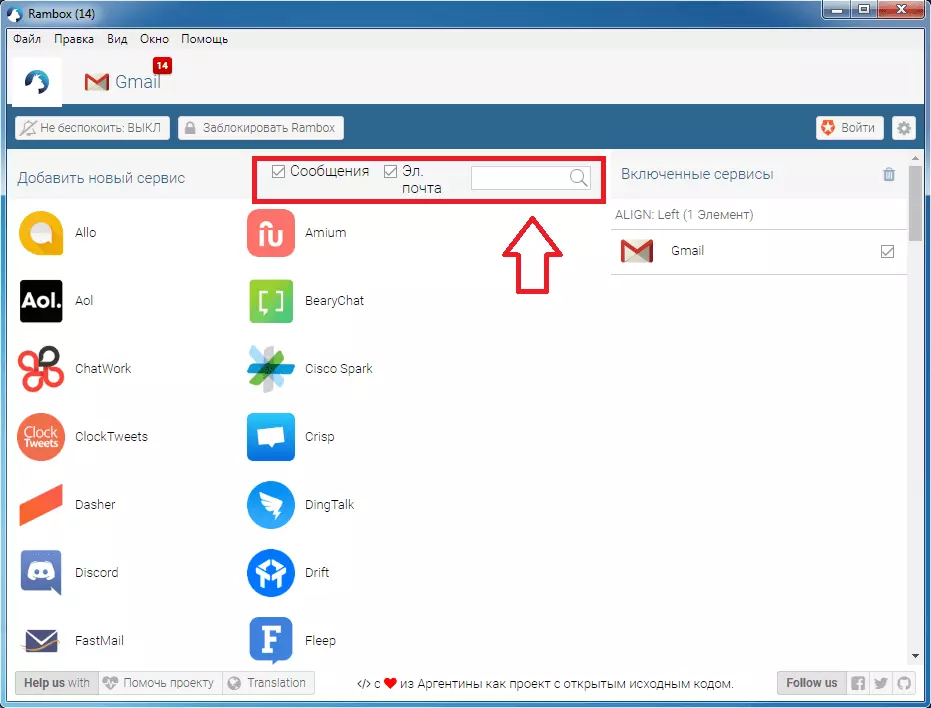Add the DingTalk service icon
Screen dimensions: 931x708
[x=271, y=505]
